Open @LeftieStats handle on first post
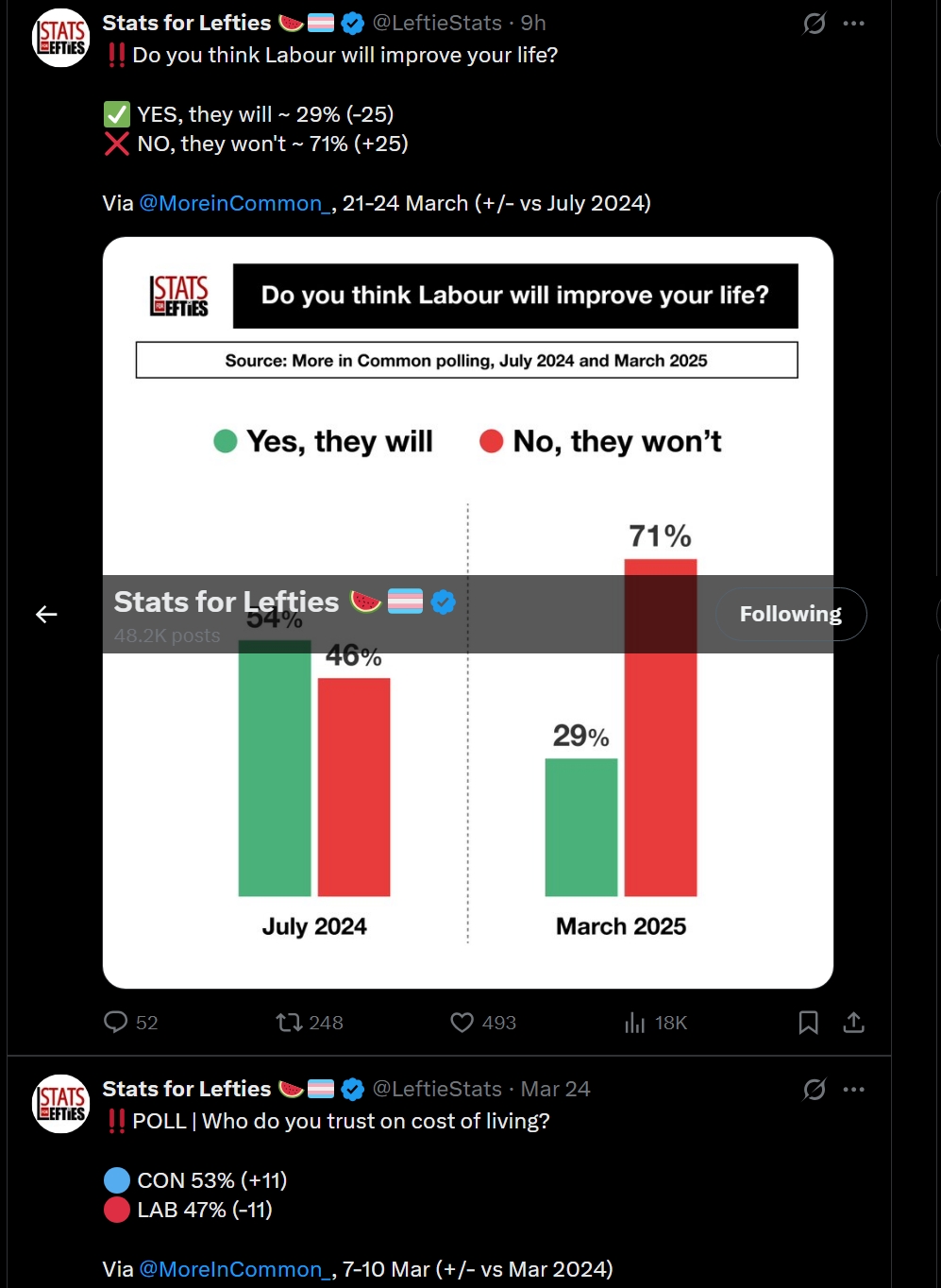This screenshot has width=941, height=1288. (x=439, y=24)
